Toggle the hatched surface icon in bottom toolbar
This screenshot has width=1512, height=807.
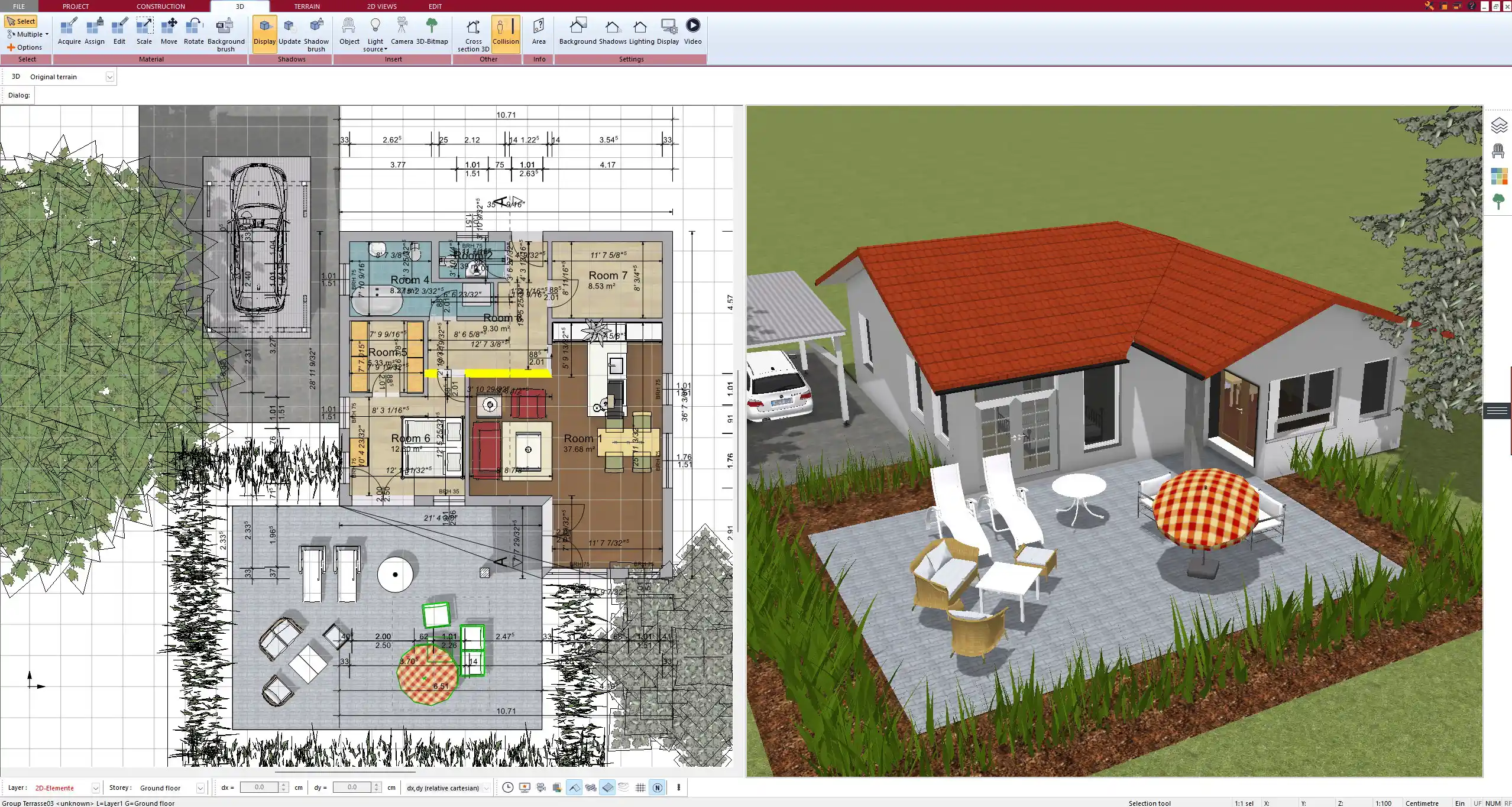pos(590,787)
